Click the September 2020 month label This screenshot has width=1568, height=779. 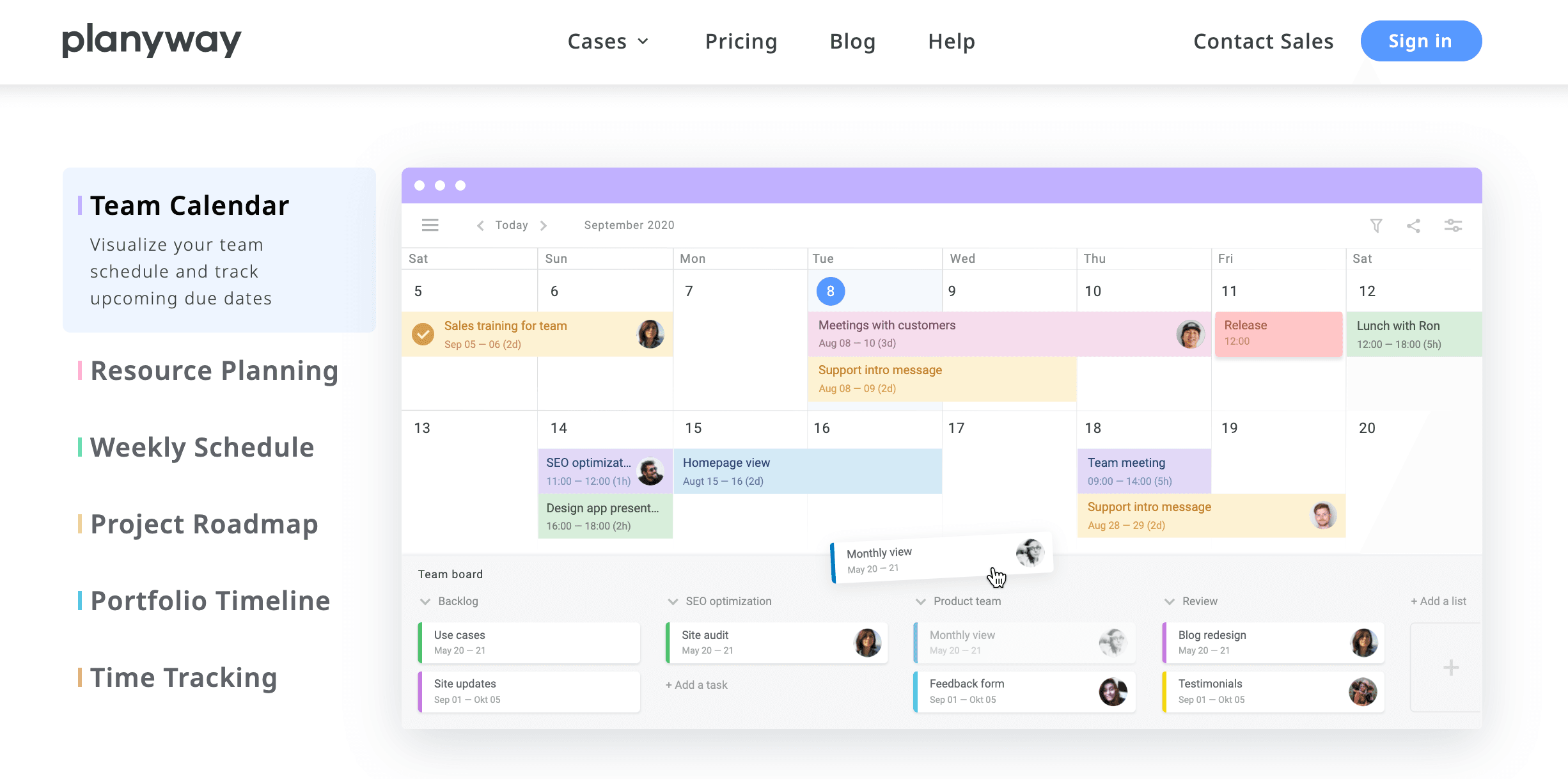629,225
